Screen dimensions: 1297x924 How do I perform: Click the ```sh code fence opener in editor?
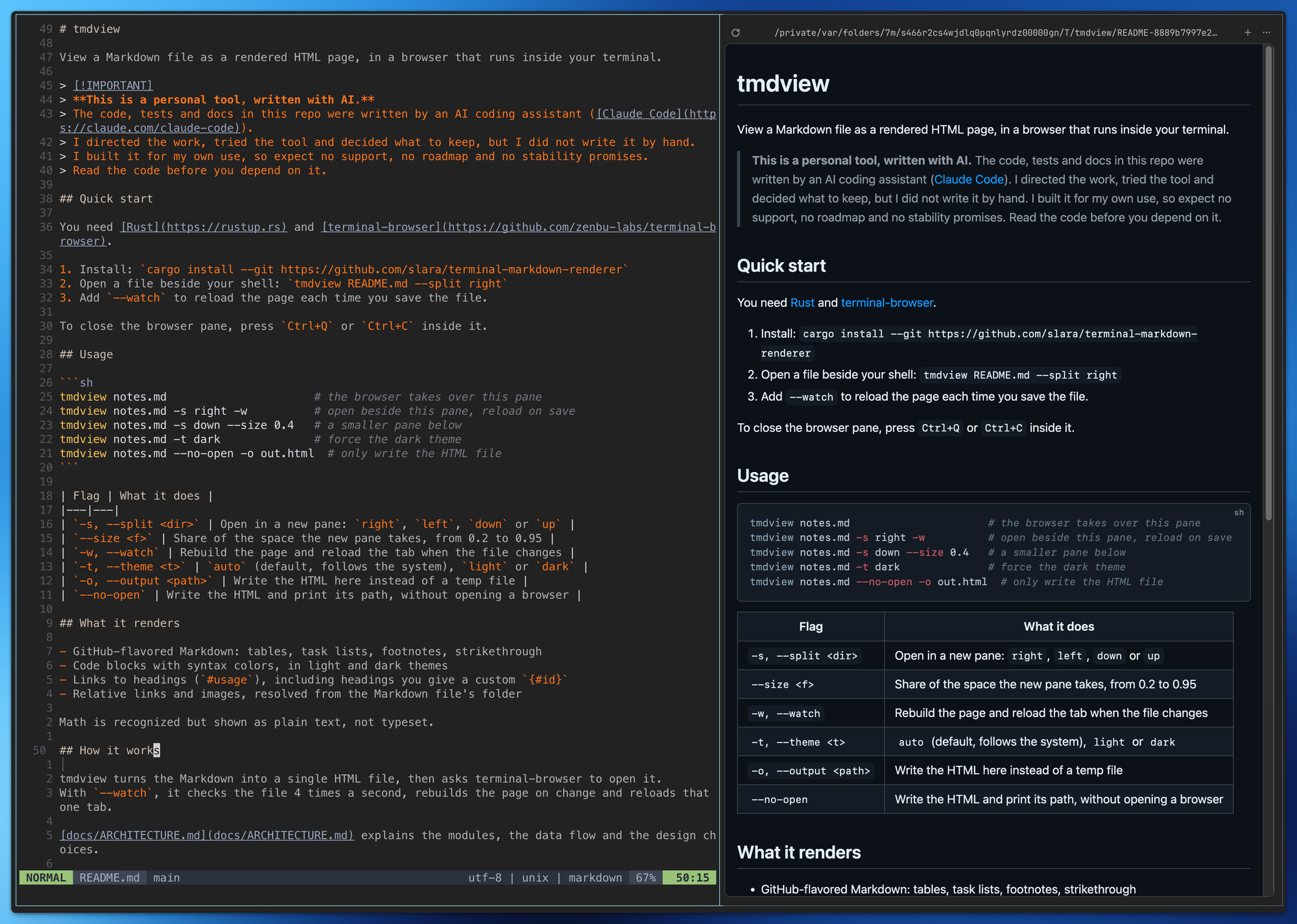[x=77, y=383]
